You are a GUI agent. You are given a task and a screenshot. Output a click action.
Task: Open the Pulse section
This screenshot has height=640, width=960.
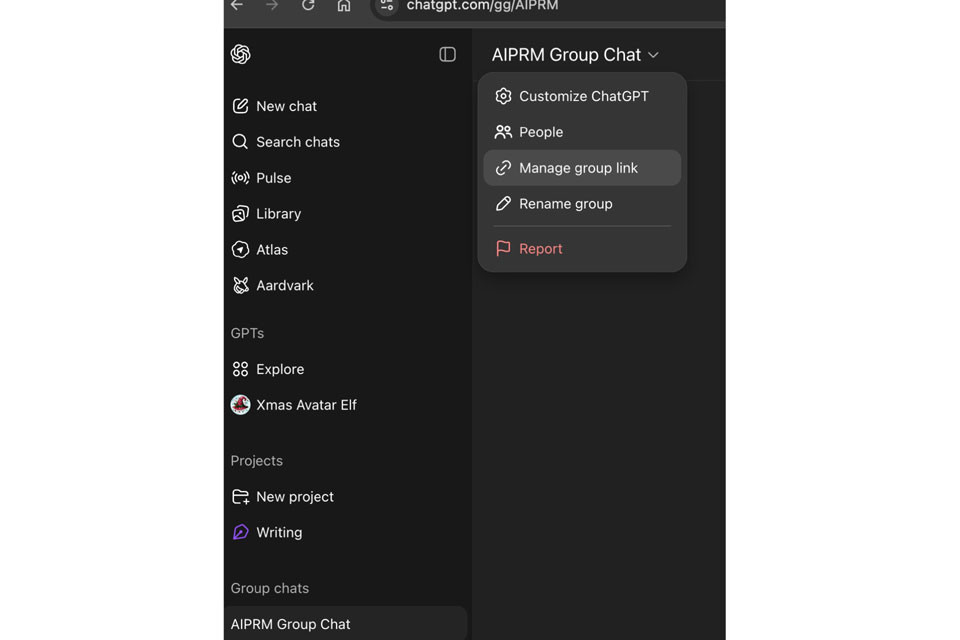273,178
